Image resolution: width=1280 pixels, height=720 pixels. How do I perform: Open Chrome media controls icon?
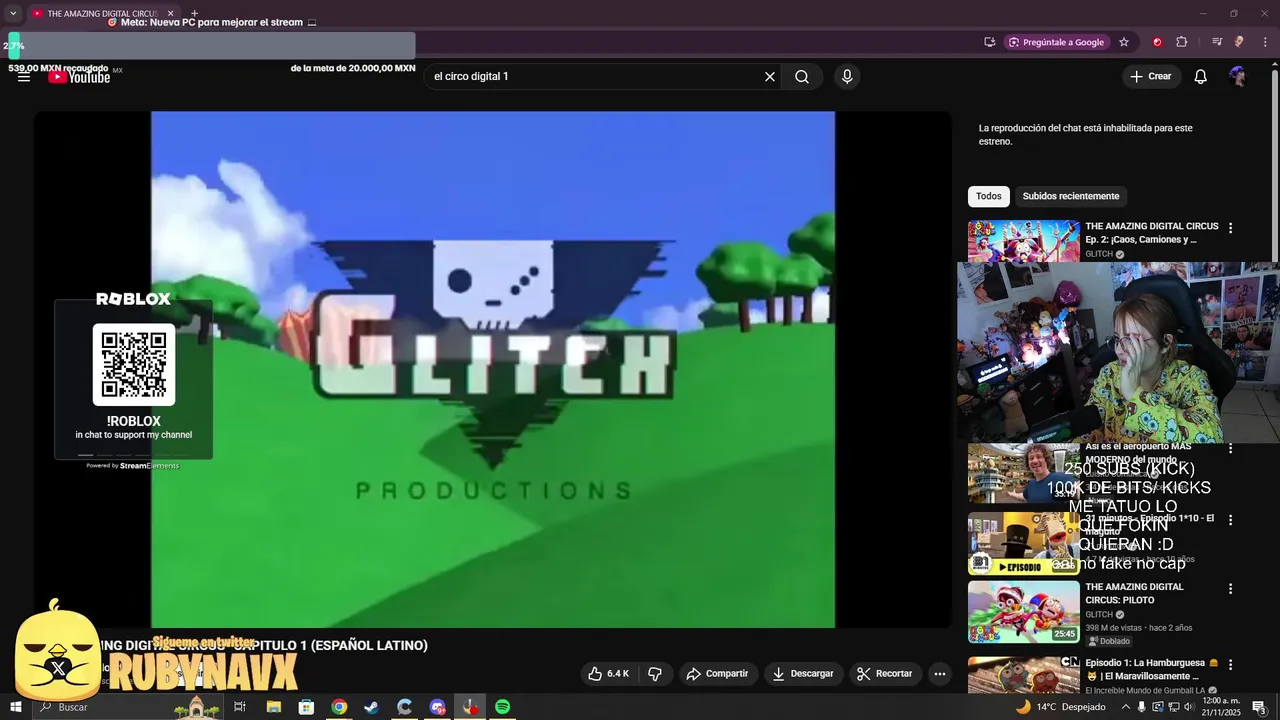1217,42
